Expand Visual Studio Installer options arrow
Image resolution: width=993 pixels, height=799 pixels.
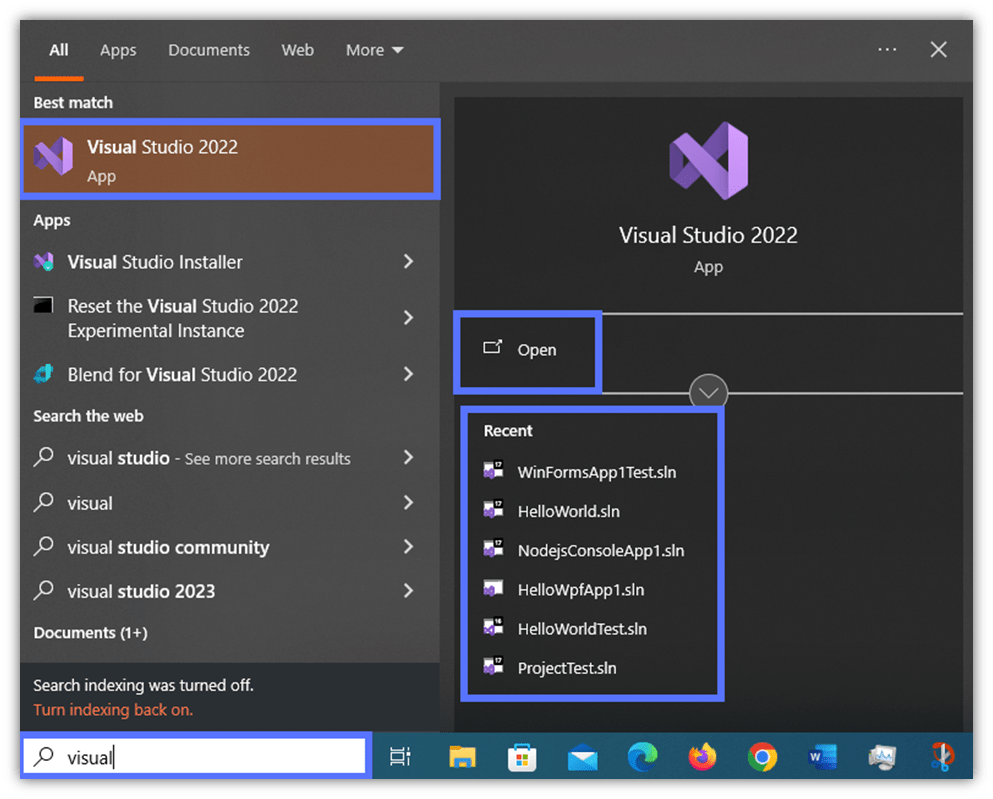pos(408,261)
